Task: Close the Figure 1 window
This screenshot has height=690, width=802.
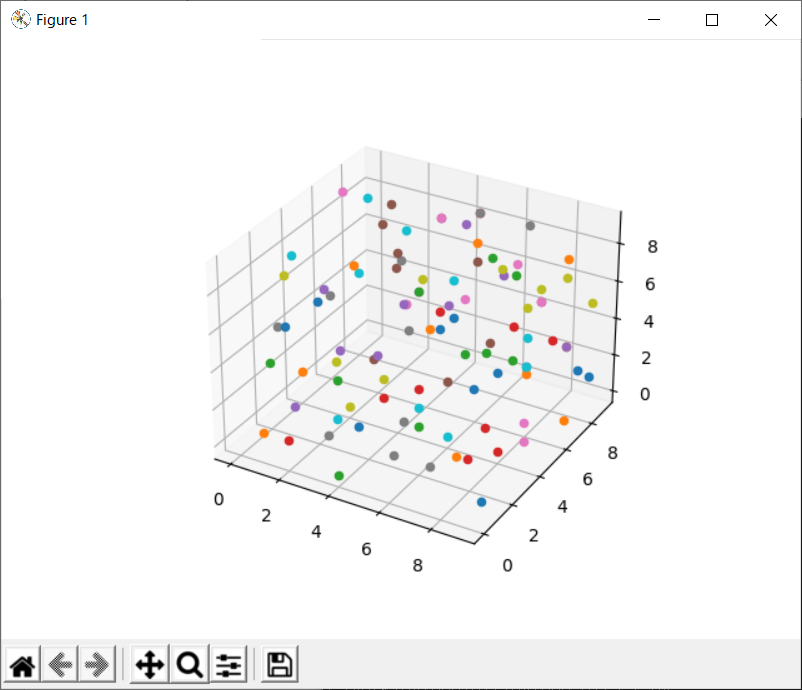Action: click(x=771, y=19)
